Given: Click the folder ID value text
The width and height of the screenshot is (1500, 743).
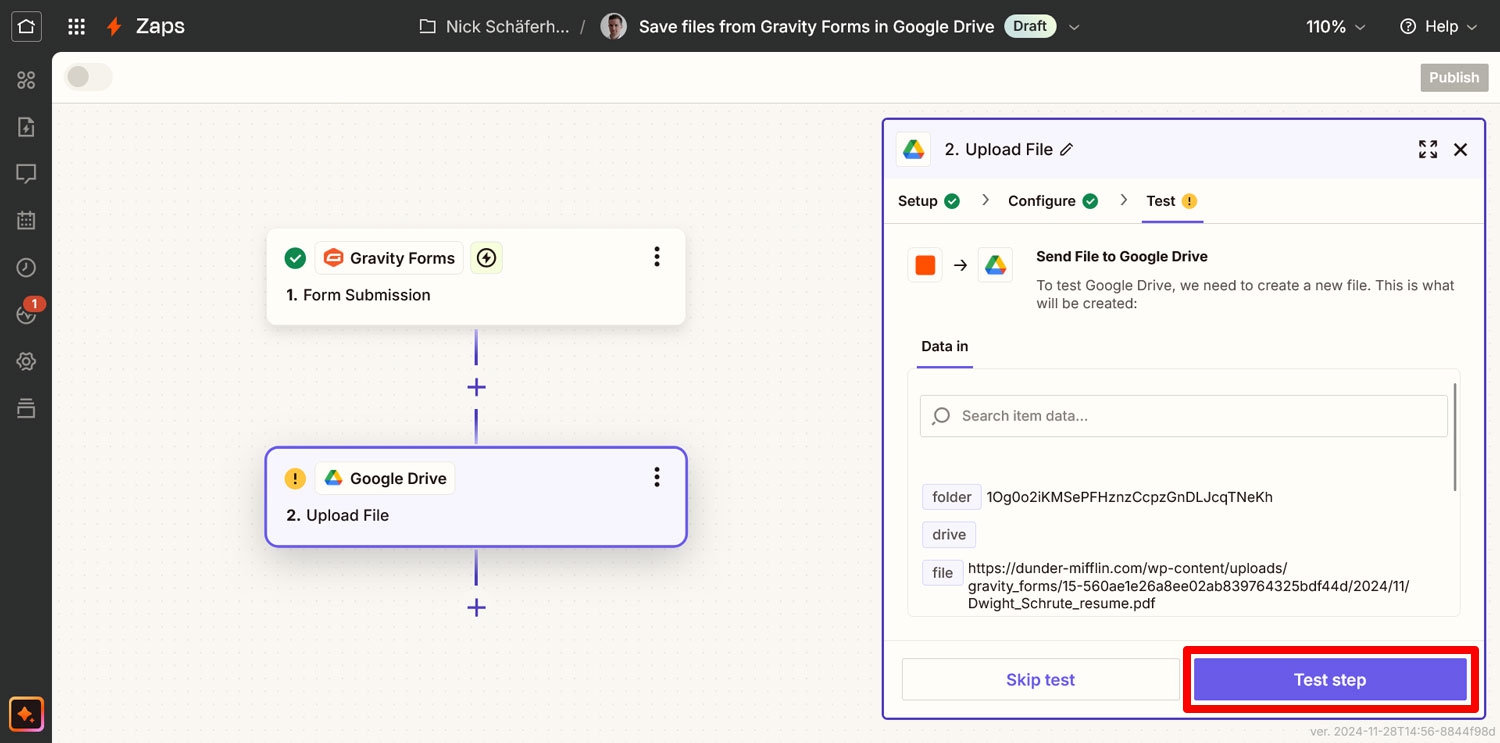Looking at the screenshot, I should pyautogui.click(x=1130, y=497).
